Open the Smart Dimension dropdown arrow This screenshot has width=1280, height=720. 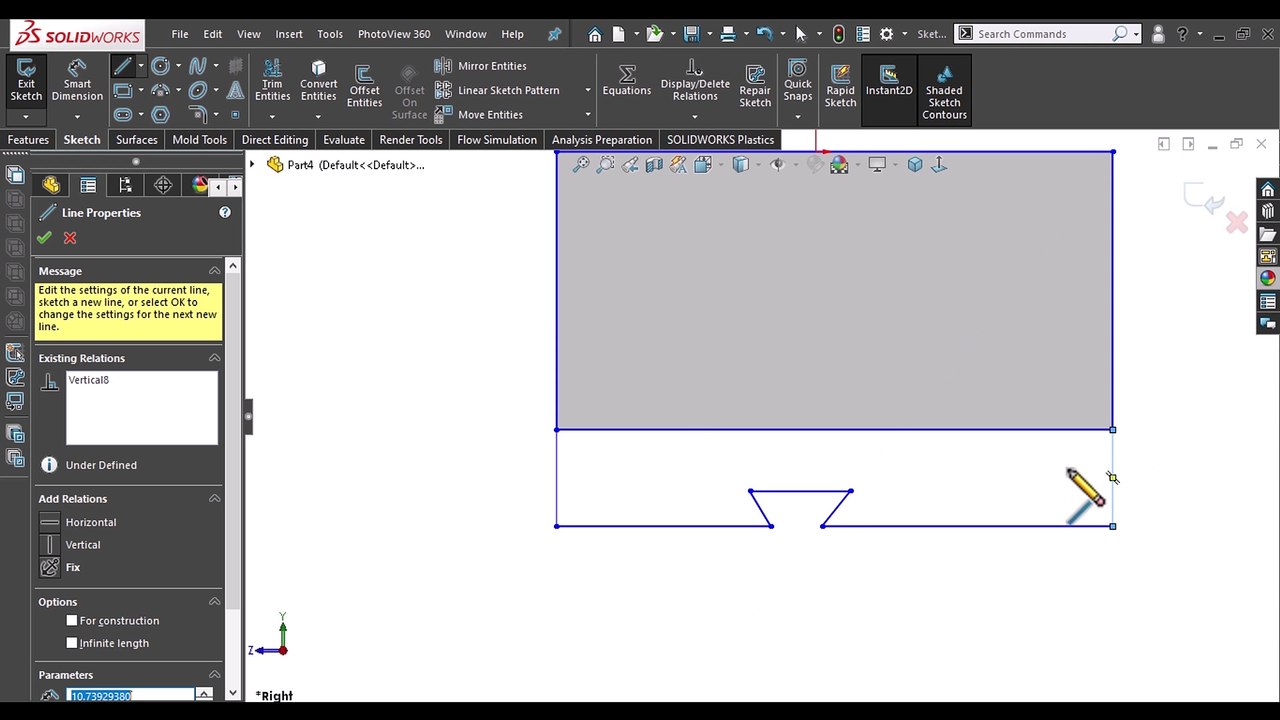[77, 116]
